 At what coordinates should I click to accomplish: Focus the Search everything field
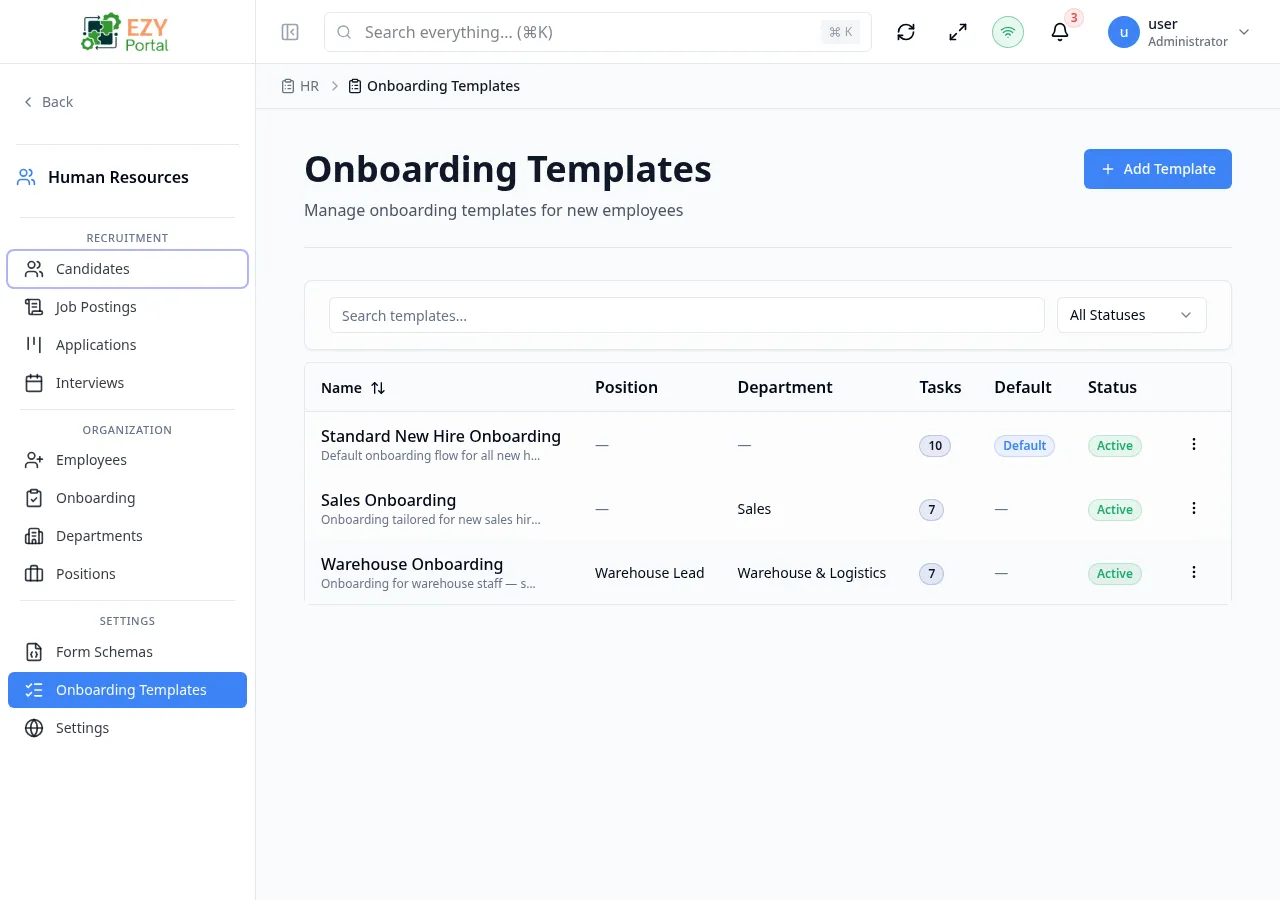(598, 32)
